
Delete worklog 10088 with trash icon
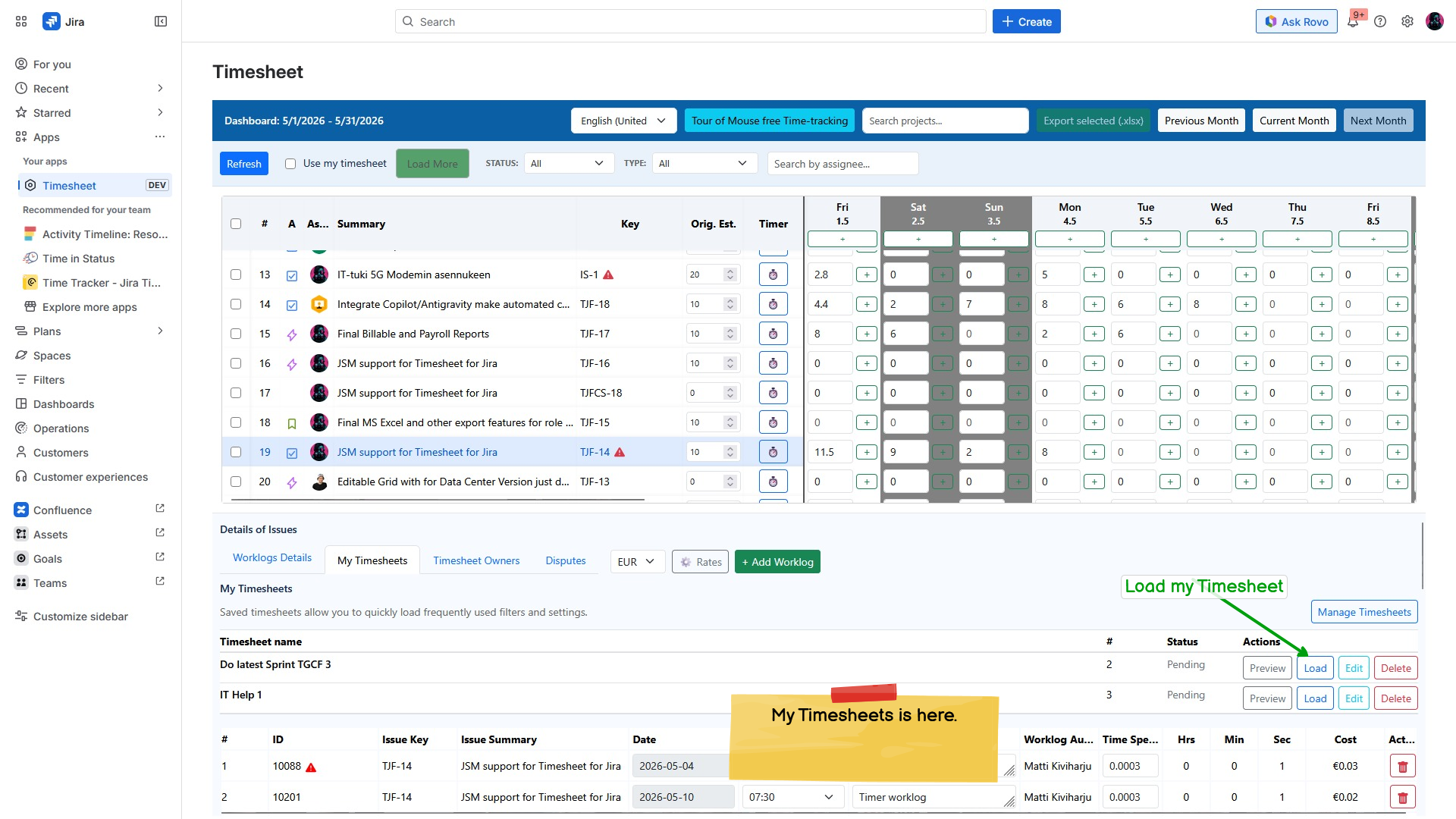pyautogui.click(x=1402, y=767)
